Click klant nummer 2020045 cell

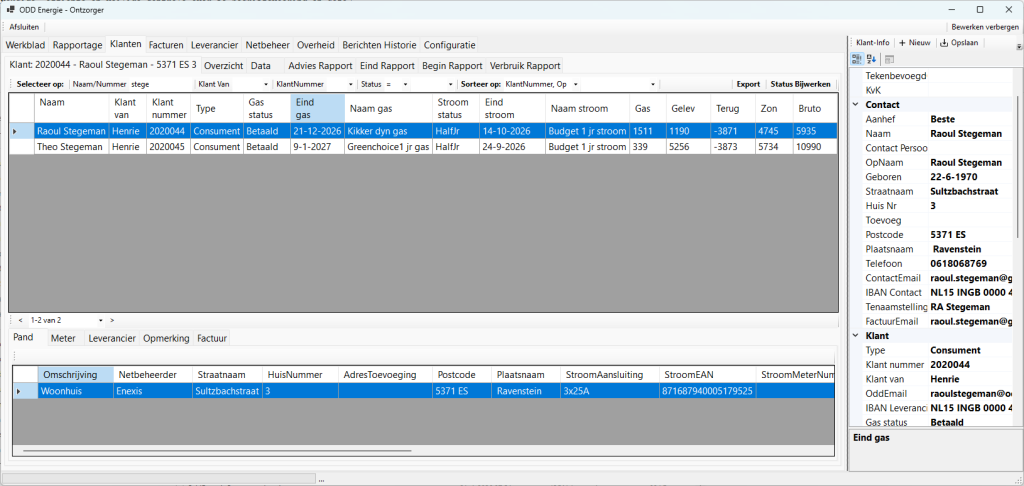[167, 147]
